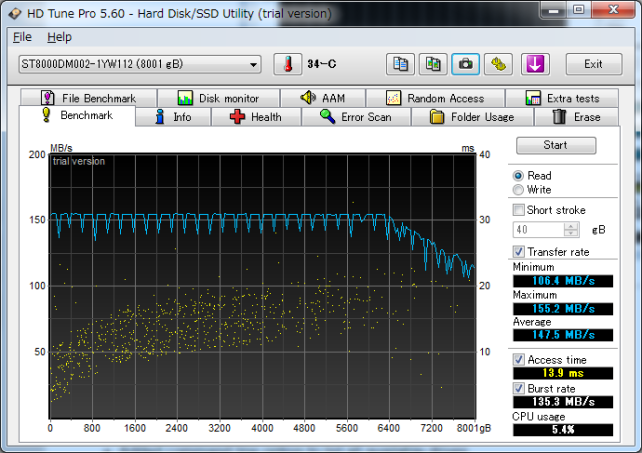Open options via the wrench icon

tap(498, 65)
